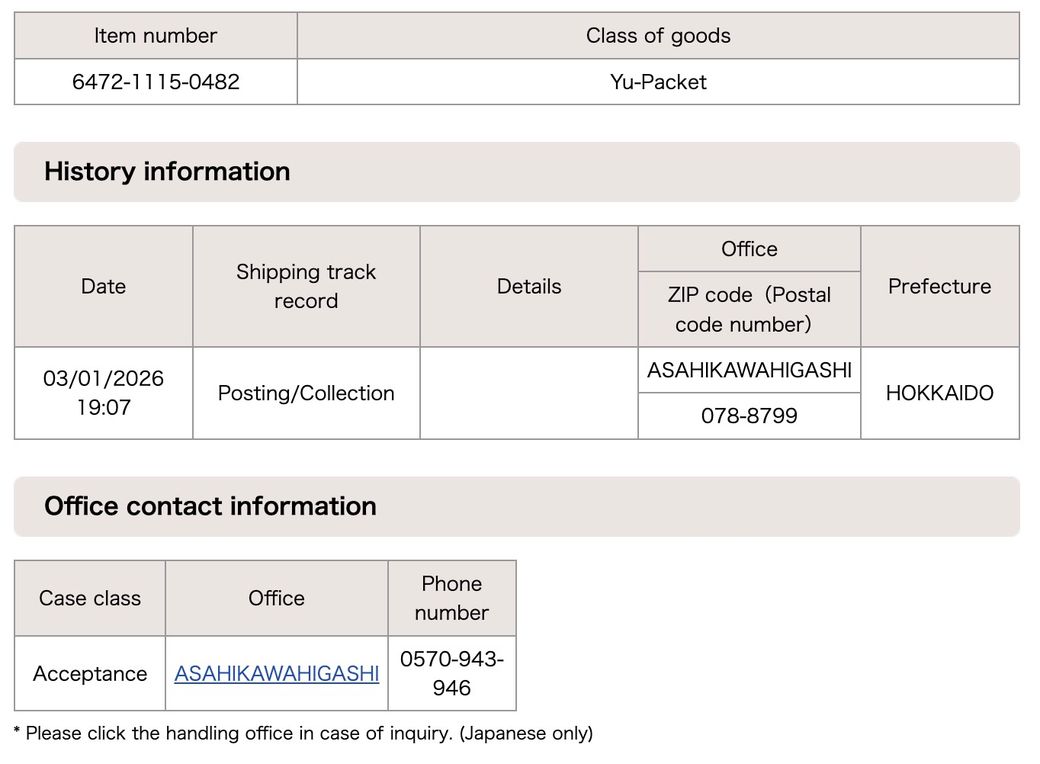Click the Prefecture column header
Screen dimensions: 1040x764
pyautogui.click(x=939, y=287)
